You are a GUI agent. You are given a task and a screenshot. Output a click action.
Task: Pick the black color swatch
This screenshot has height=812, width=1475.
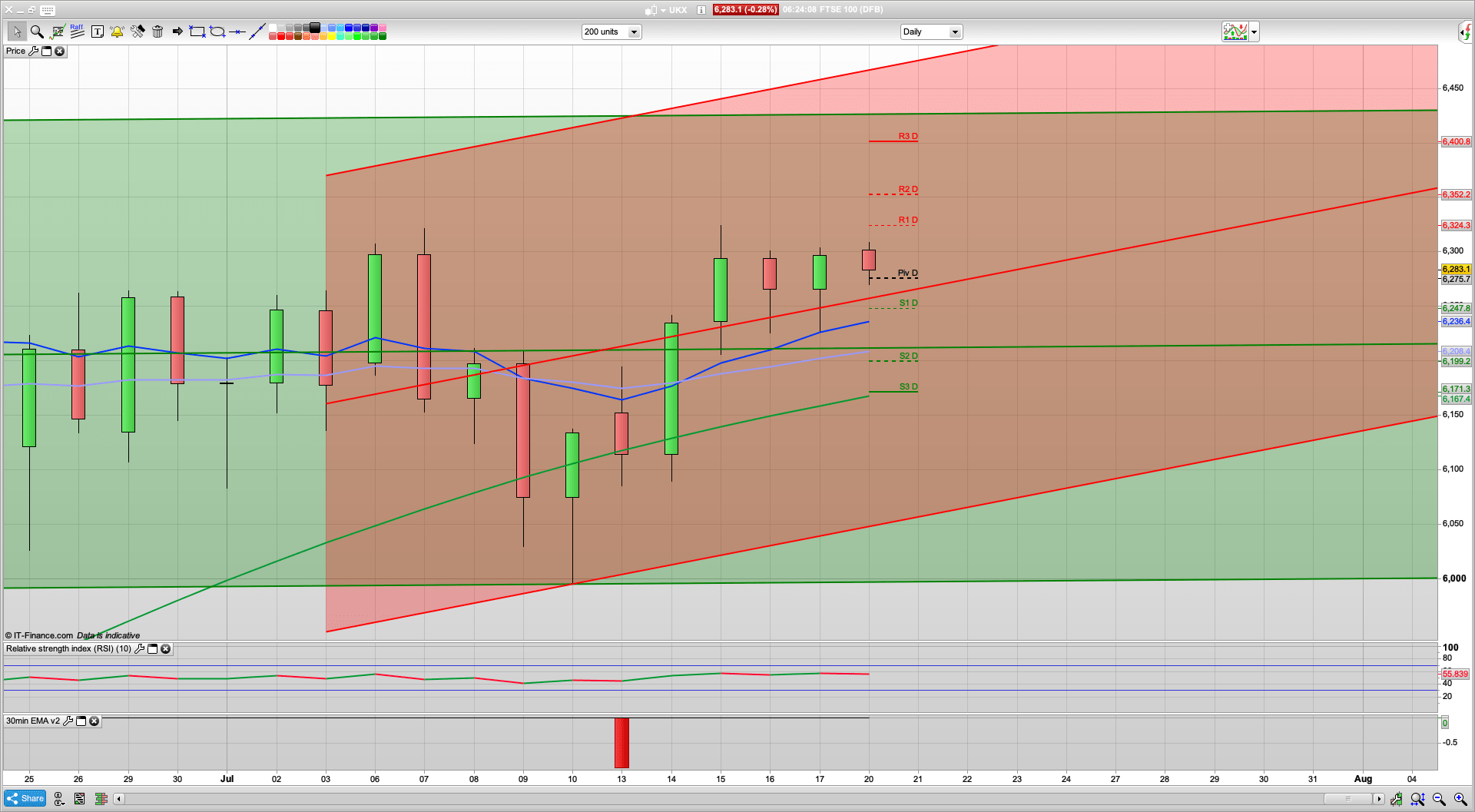315,28
